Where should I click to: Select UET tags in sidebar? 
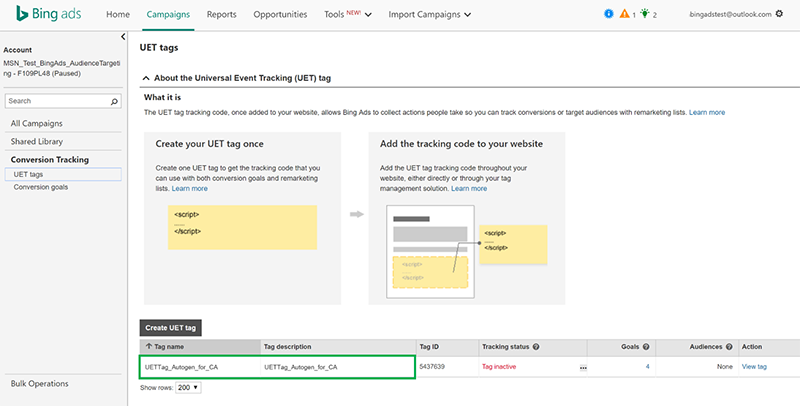click(63, 174)
